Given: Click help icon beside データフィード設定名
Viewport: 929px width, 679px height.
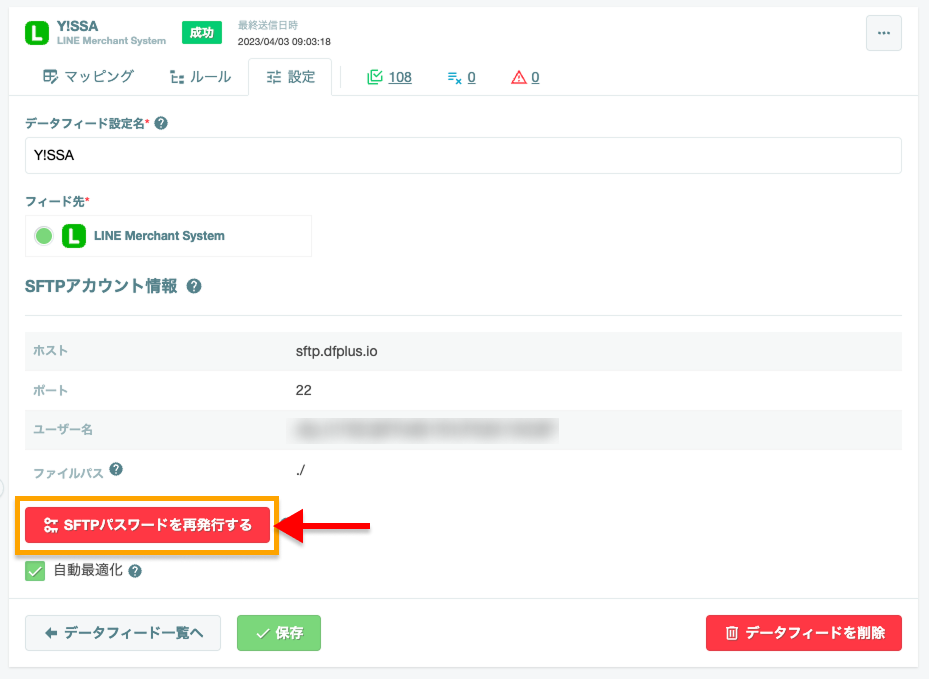Looking at the screenshot, I should (161, 123).
